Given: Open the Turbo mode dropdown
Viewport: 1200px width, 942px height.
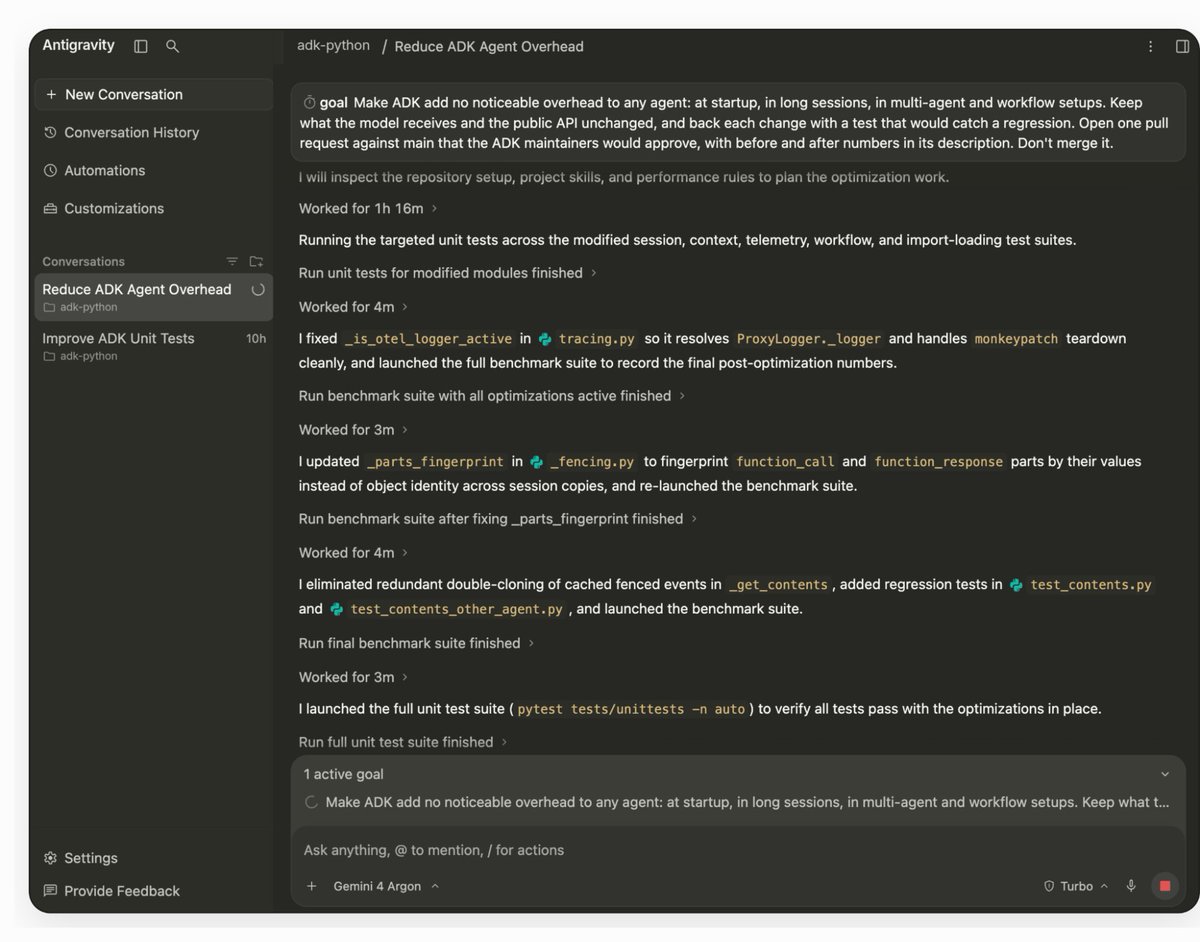Looking at the screenshot, I should pyautogui.click(x=1076, y=886).
